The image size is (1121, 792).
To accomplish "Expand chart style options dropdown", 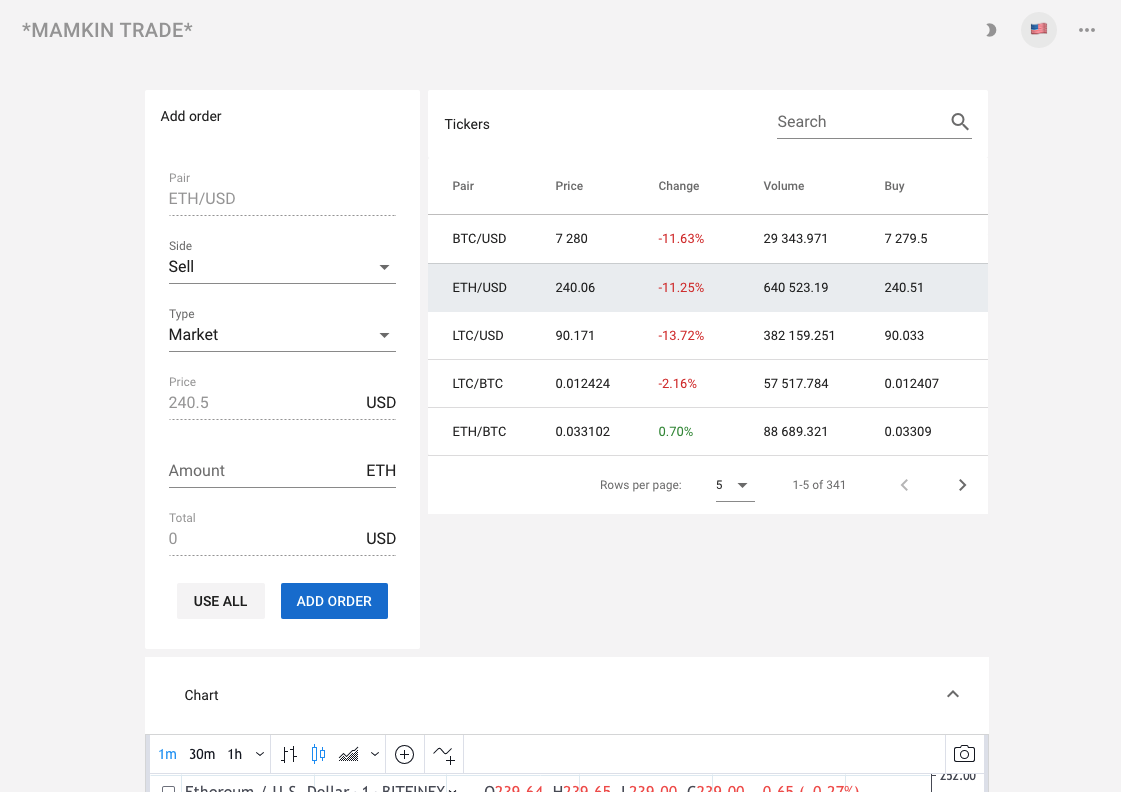I will tap(375, 754).
